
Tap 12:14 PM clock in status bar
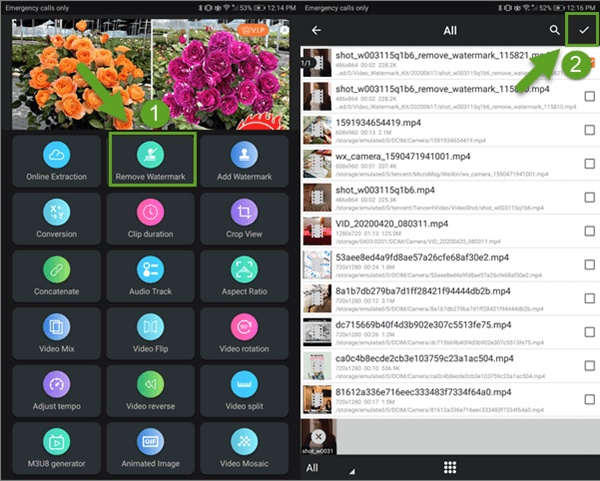282,8
